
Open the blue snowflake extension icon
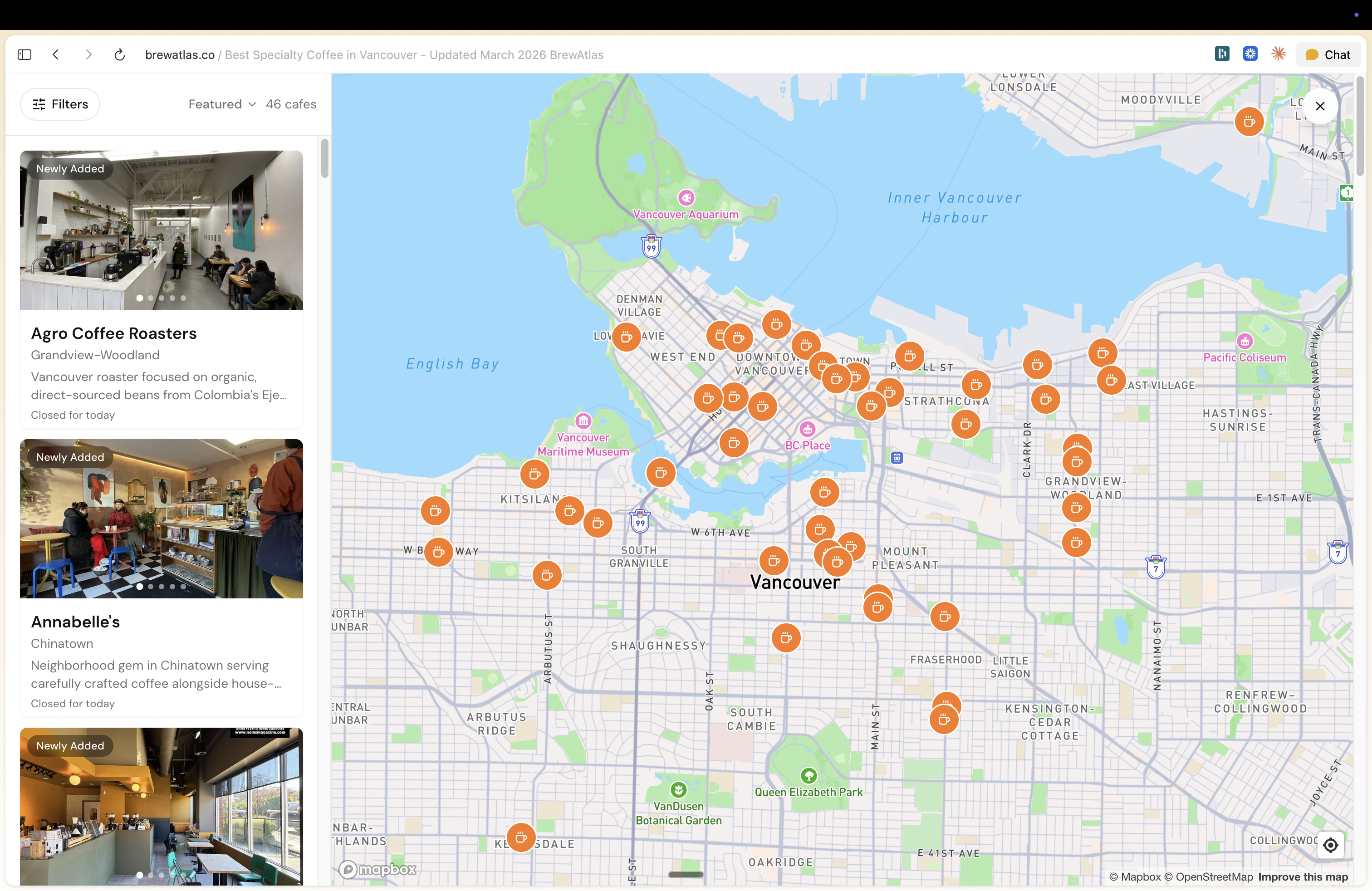[x=1250, y=54]
